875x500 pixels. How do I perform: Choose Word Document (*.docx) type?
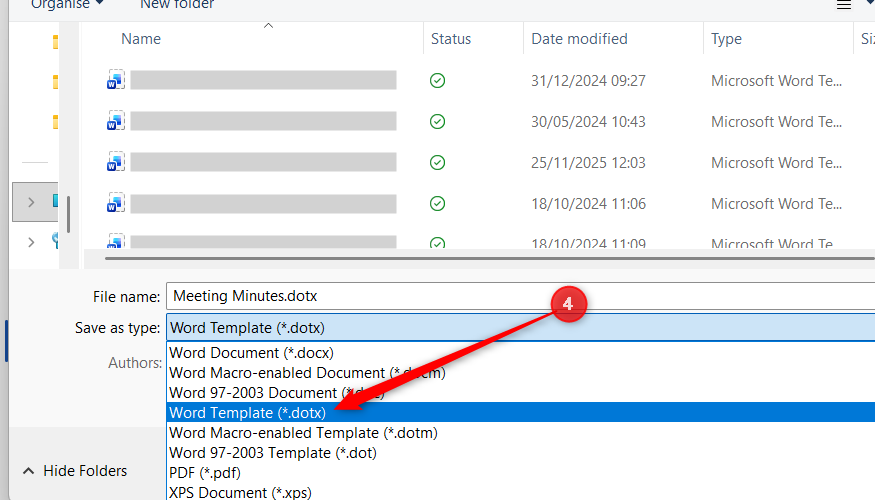(x=521, y=353)
